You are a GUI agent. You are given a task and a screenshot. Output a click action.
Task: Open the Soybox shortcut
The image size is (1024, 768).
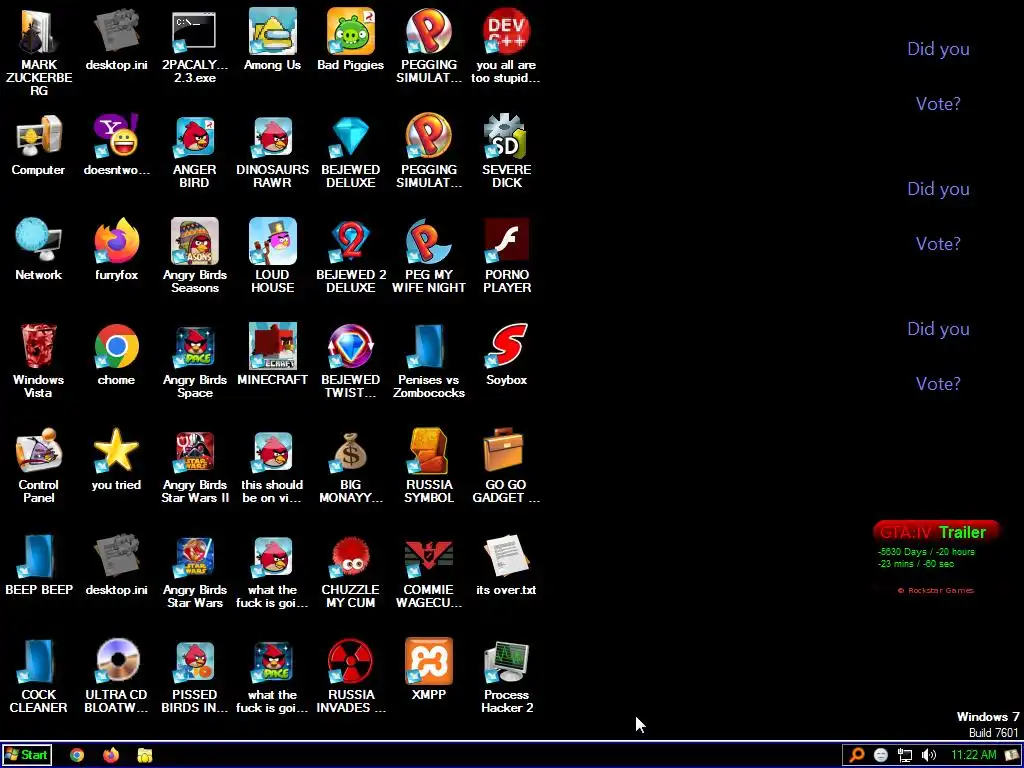(506, 347)
